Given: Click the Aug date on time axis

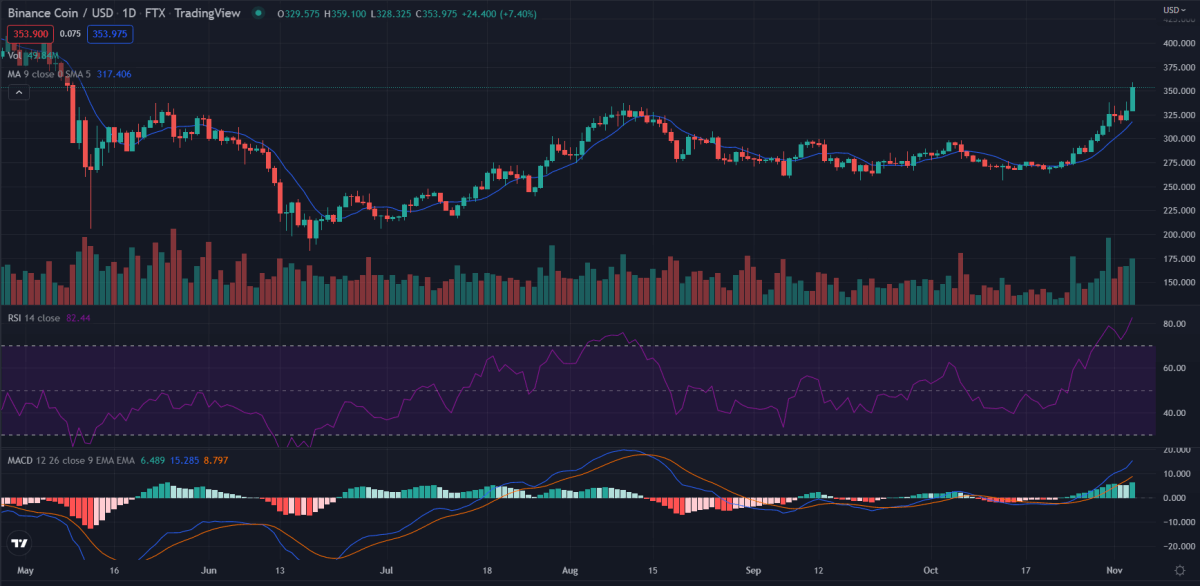Looking at the screenshot, I should click(x=570, y=569).
